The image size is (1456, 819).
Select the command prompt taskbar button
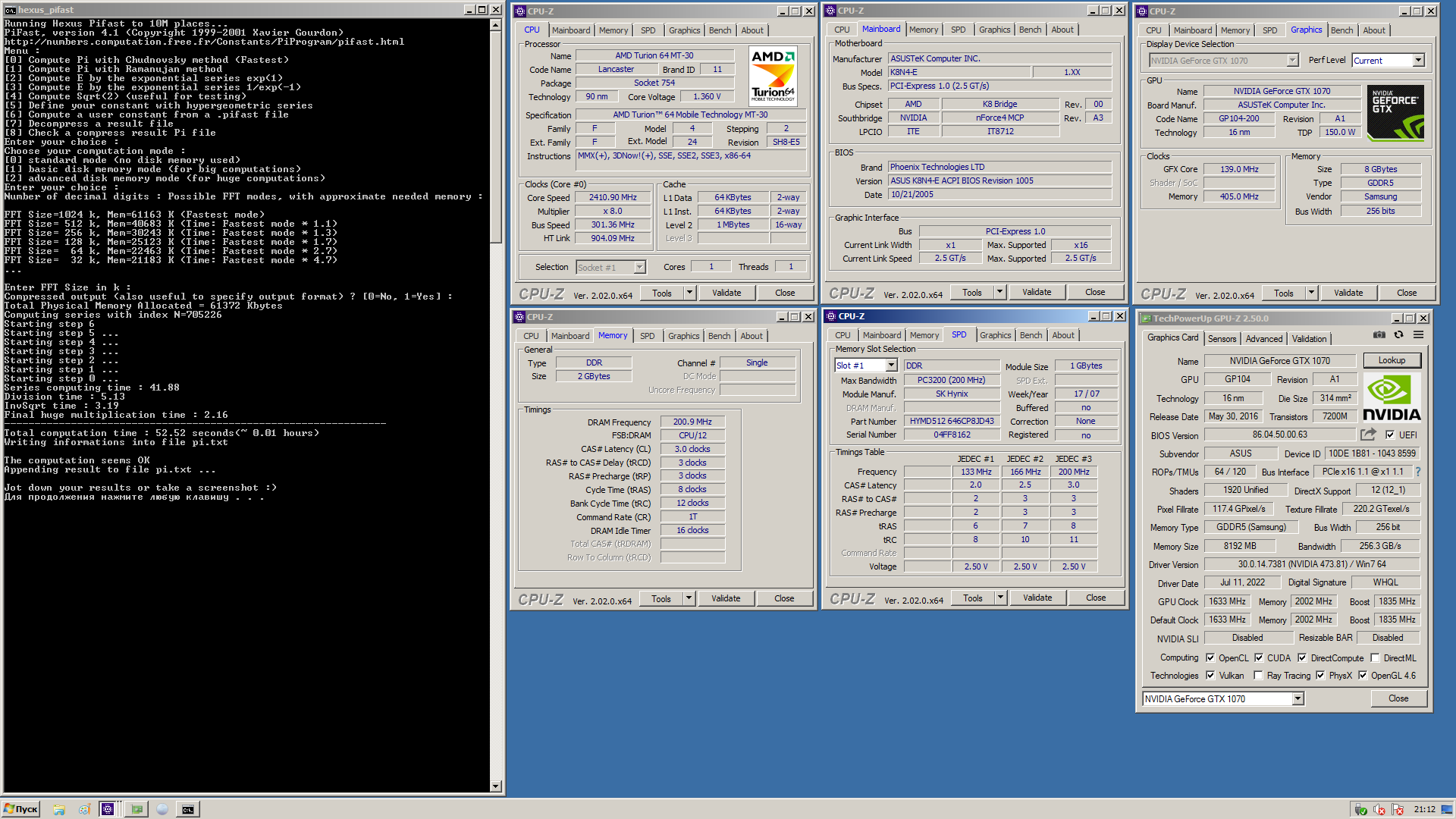[187, 809]
